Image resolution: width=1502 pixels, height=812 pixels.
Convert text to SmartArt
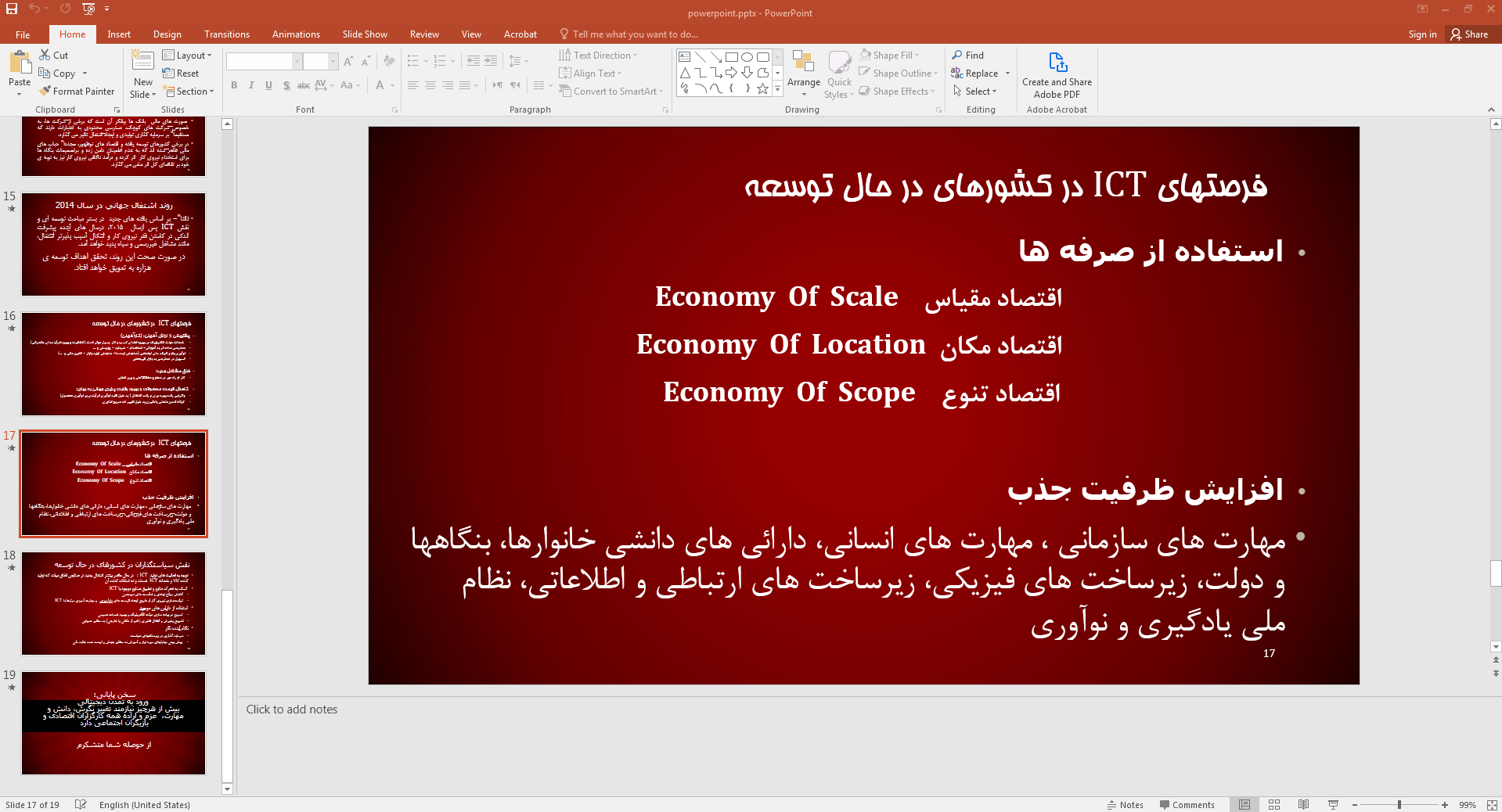coord(611,92)
